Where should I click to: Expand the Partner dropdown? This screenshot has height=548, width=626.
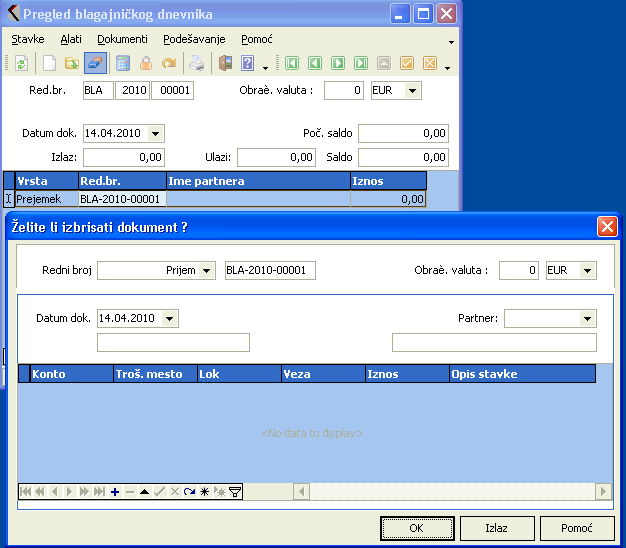click(587, 318)
